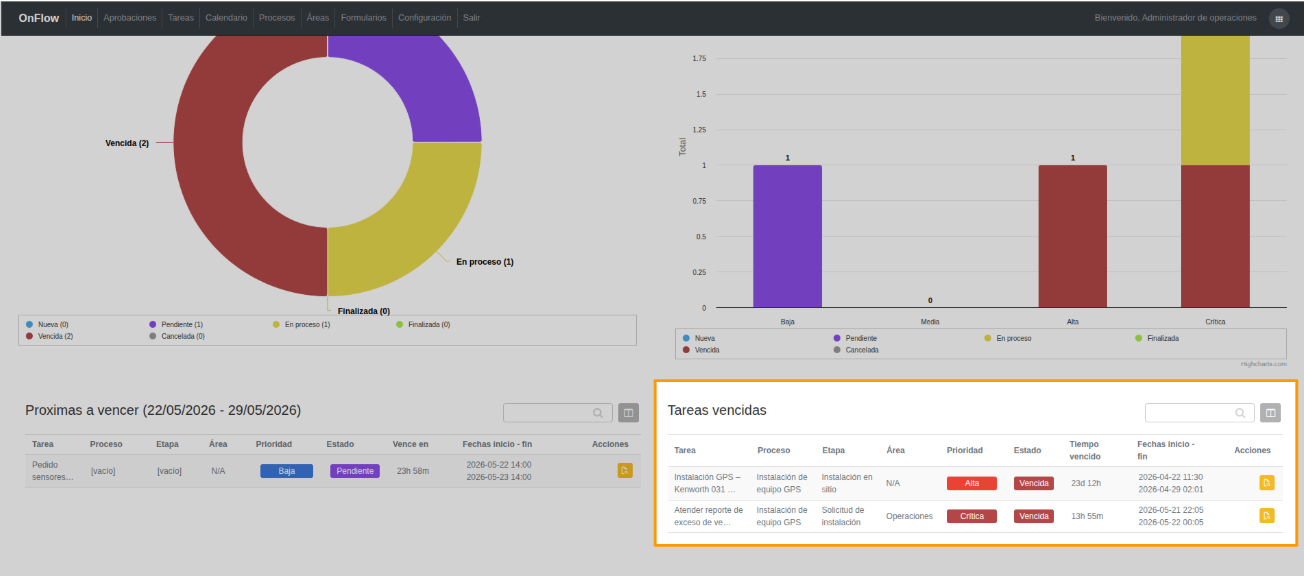Toggle Vencida series in donut legend
Image resolution: width=1304 pixels, height=576 pixels.
49,336
